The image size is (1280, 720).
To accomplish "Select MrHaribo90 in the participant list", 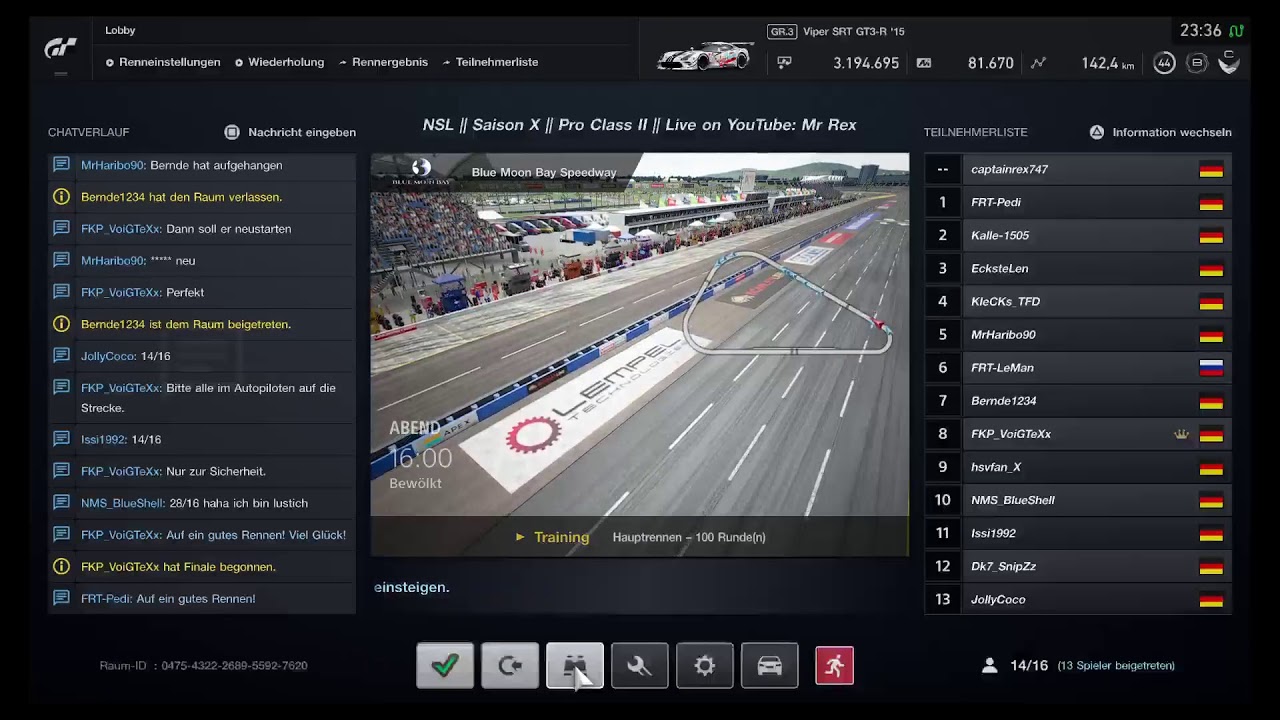I will (x=1078, y=335).
